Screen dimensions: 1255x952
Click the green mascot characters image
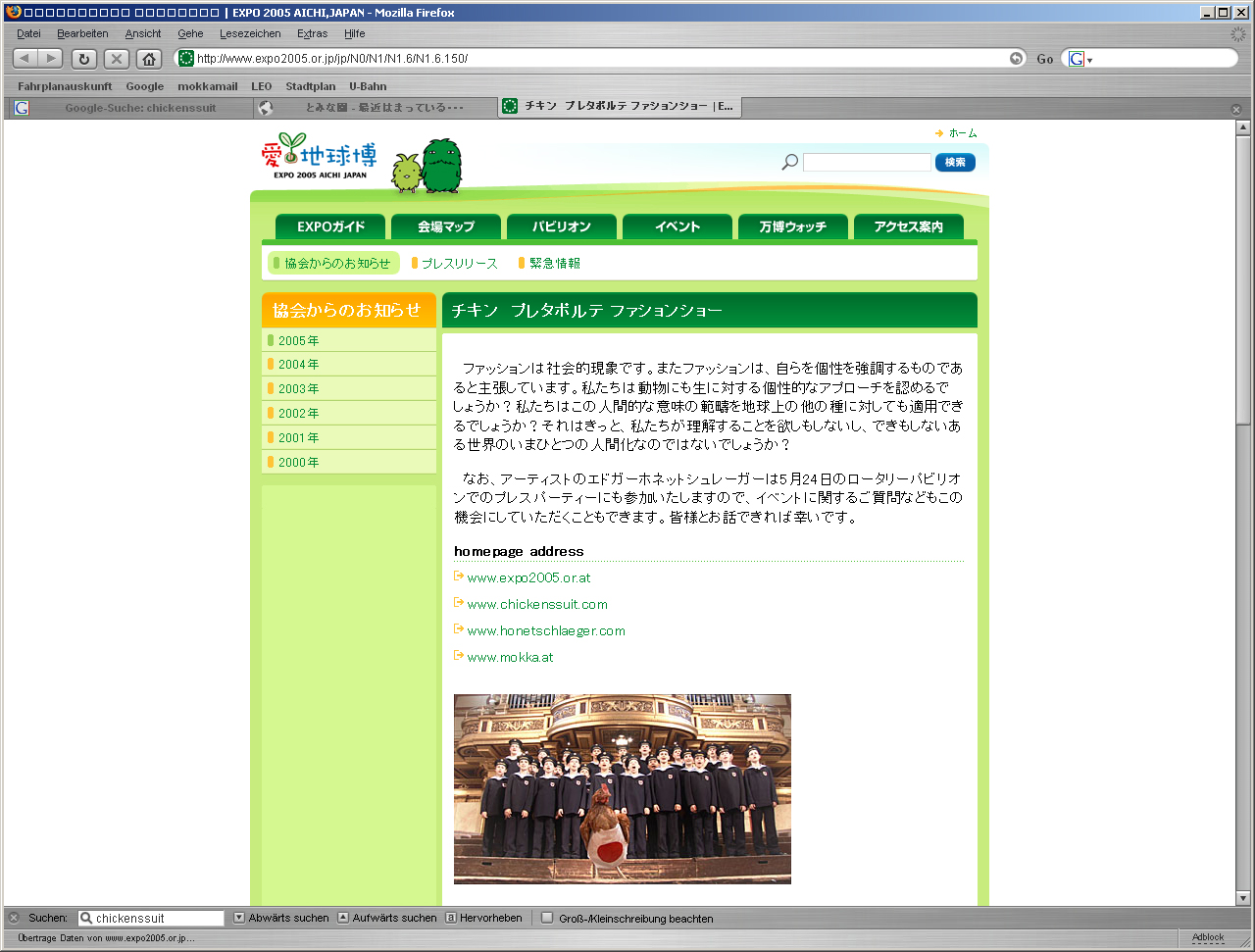[427, 165]
